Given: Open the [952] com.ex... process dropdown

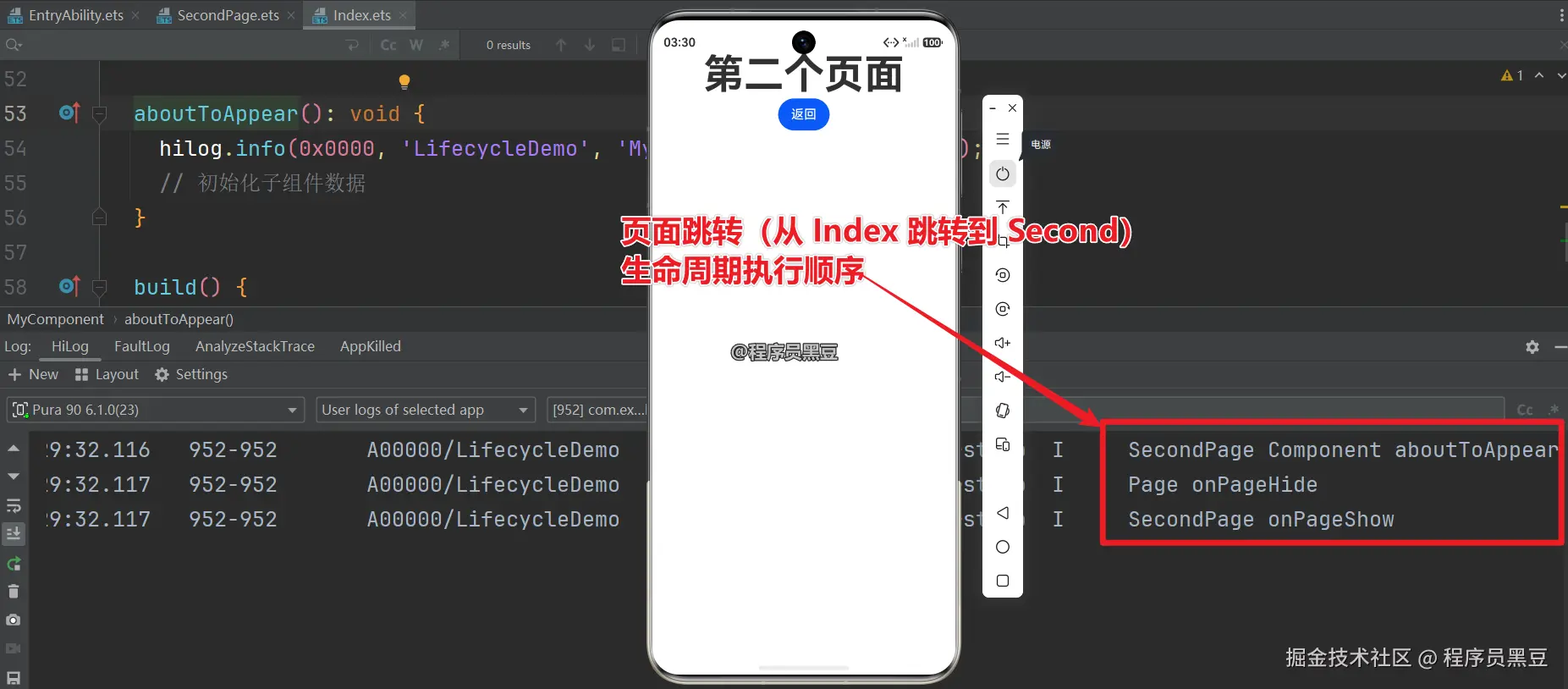Looking at the screenshot, I should (597, 410).
